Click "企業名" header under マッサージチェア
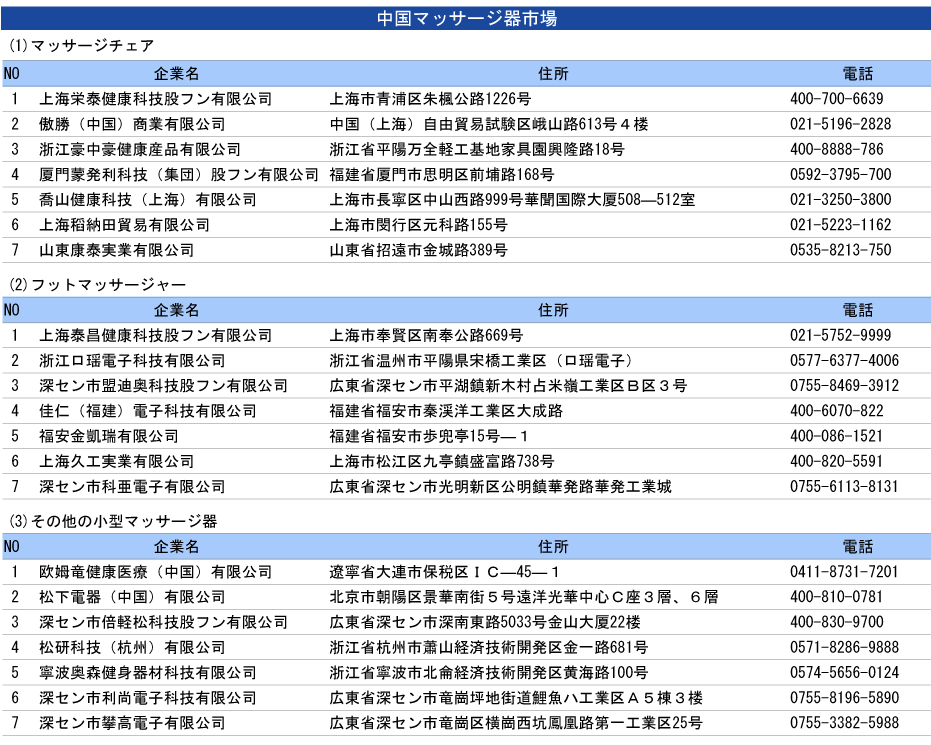The width and height of the screenshot is (931, 745). coord(176,74)
